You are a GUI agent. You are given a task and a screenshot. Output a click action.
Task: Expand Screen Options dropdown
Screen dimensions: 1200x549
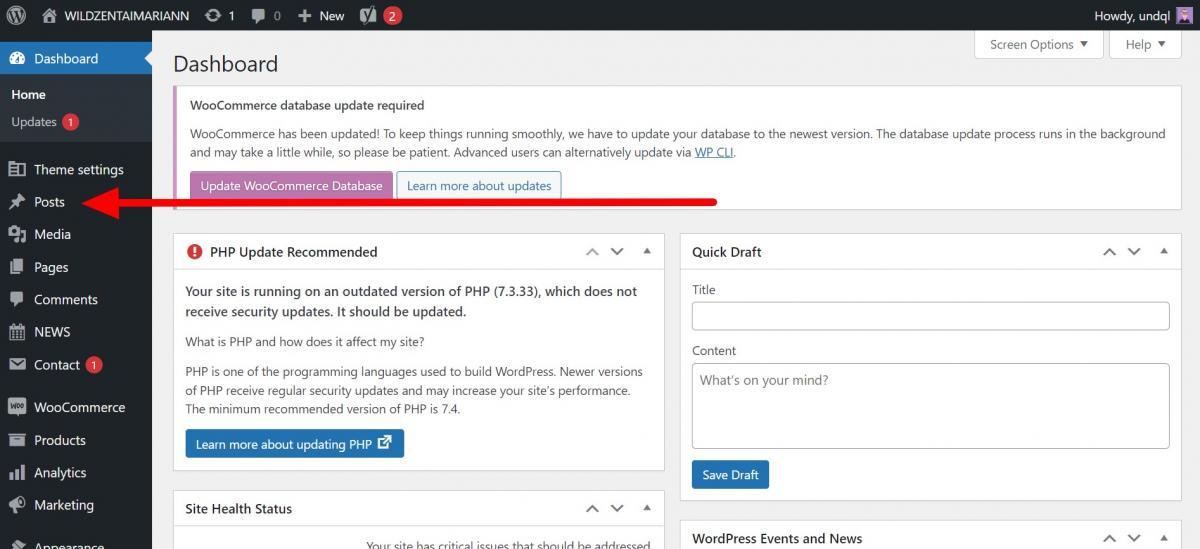(1038, 44)
